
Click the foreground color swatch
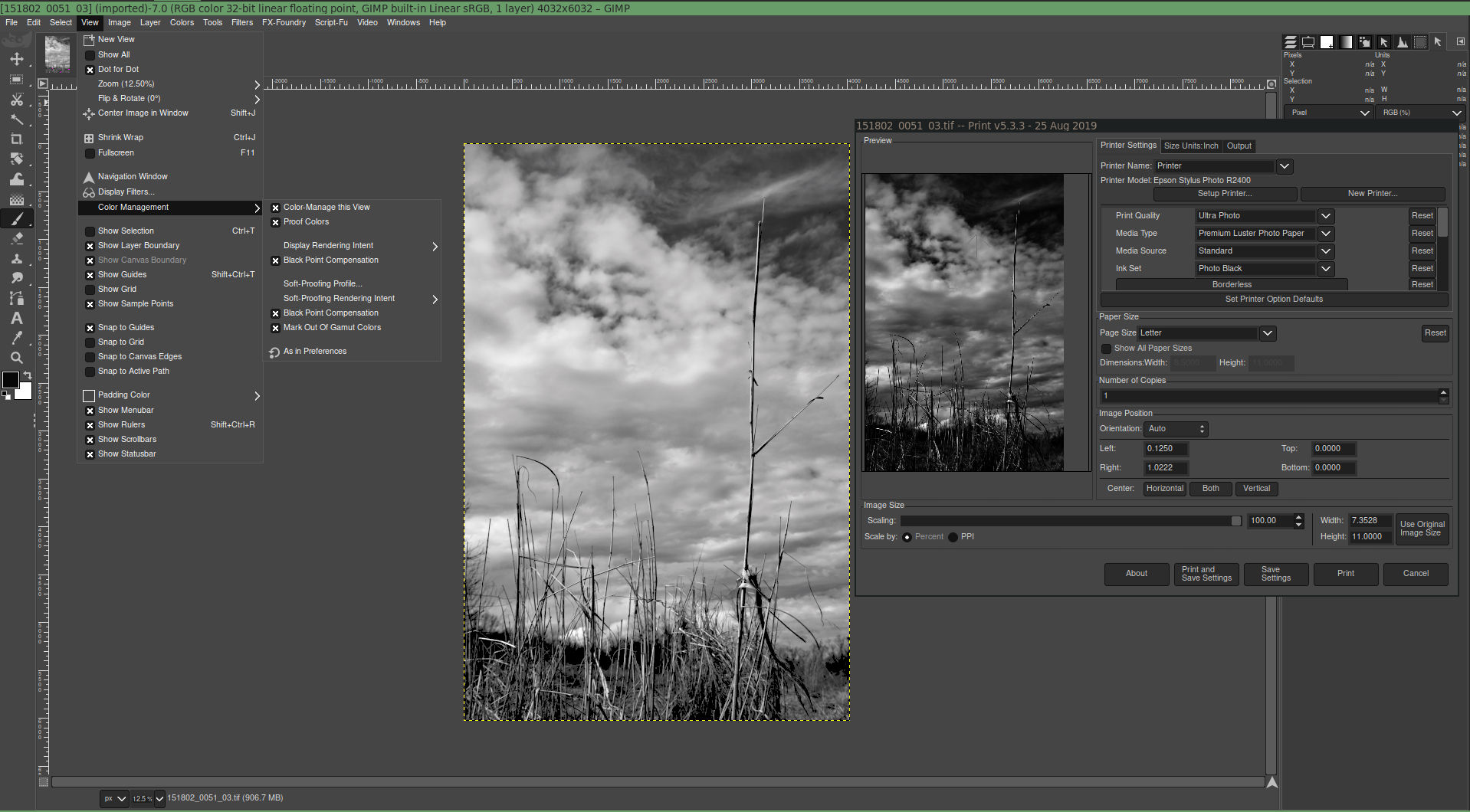point(11,380)
